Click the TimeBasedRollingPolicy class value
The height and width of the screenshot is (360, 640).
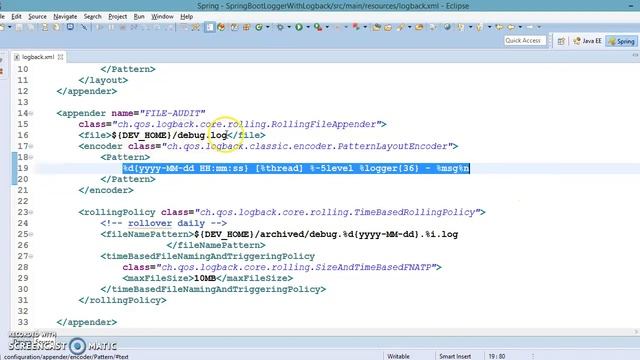coord(338,212)
